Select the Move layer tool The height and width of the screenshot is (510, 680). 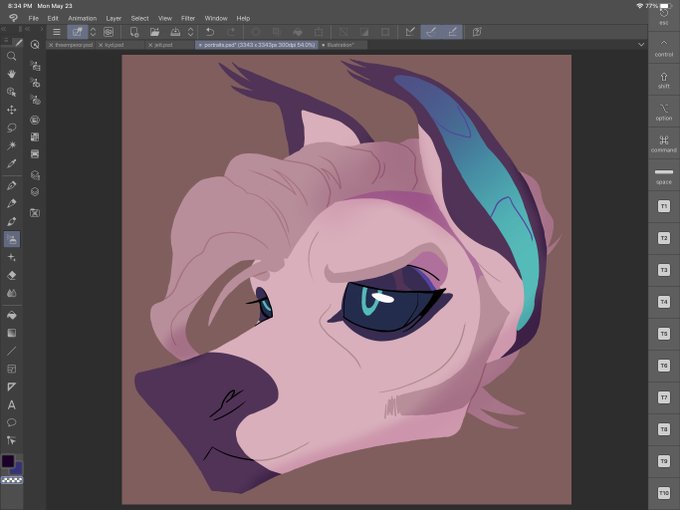click(x=12, y=110)
